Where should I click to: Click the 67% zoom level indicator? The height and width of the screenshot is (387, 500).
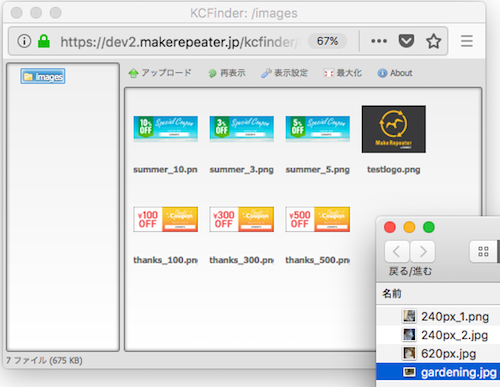click(327, 41)
